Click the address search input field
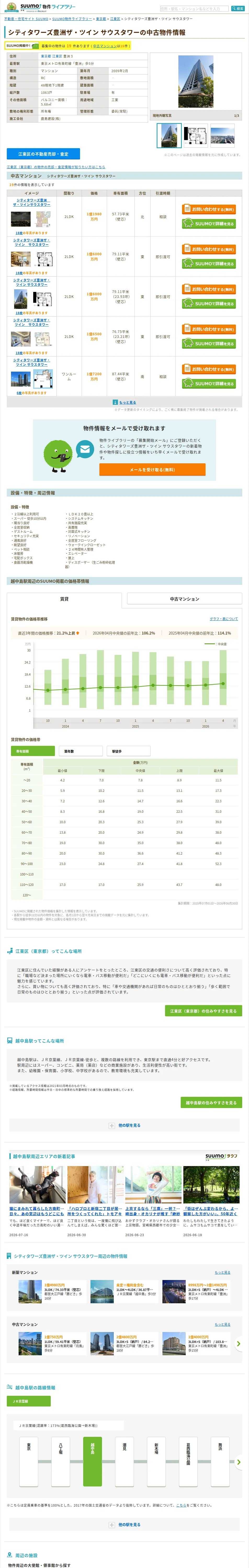 194,9
